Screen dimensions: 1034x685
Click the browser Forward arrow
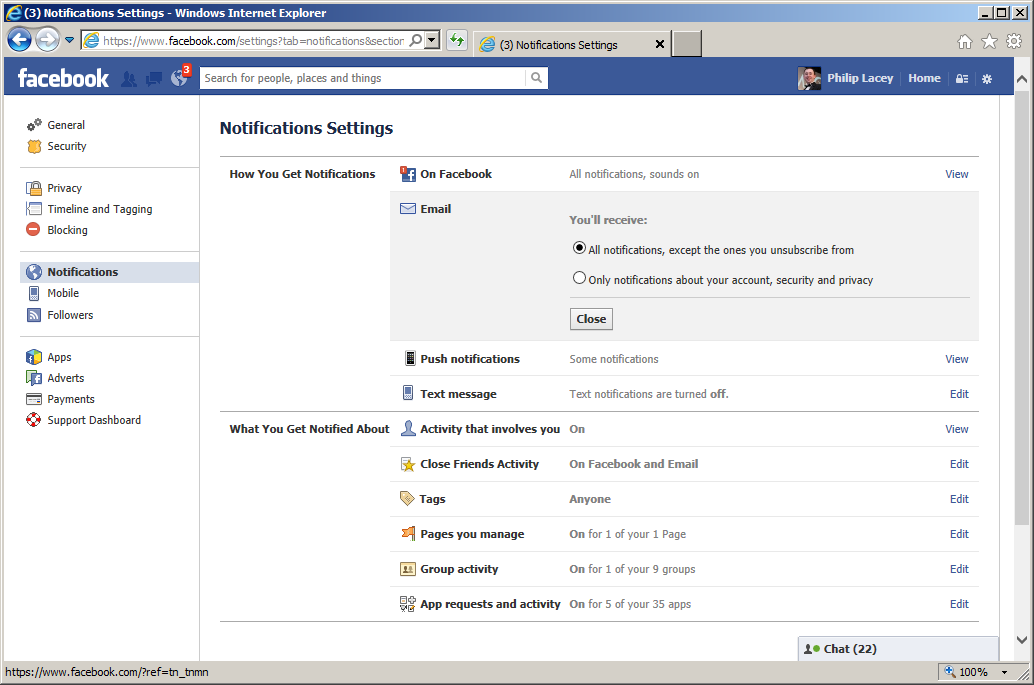(x=47, y=40)
